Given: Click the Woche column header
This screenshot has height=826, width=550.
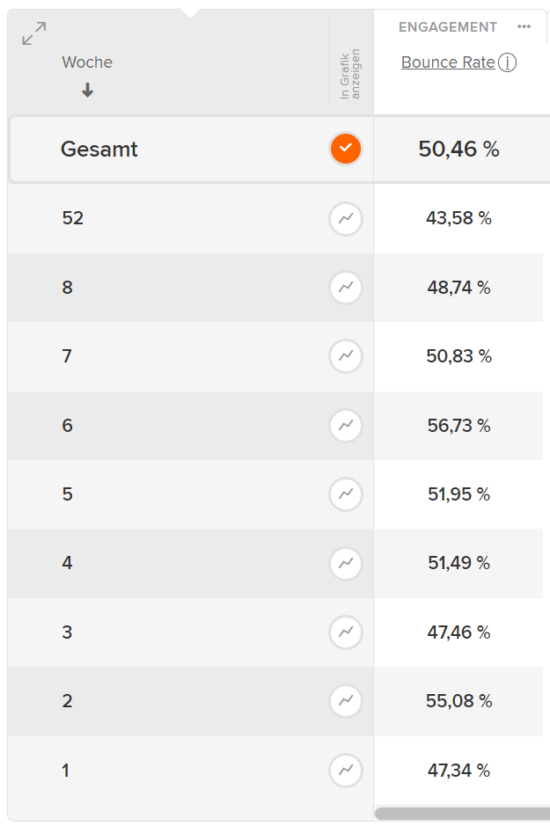Looking at the screenshot, I should point(87,62).
